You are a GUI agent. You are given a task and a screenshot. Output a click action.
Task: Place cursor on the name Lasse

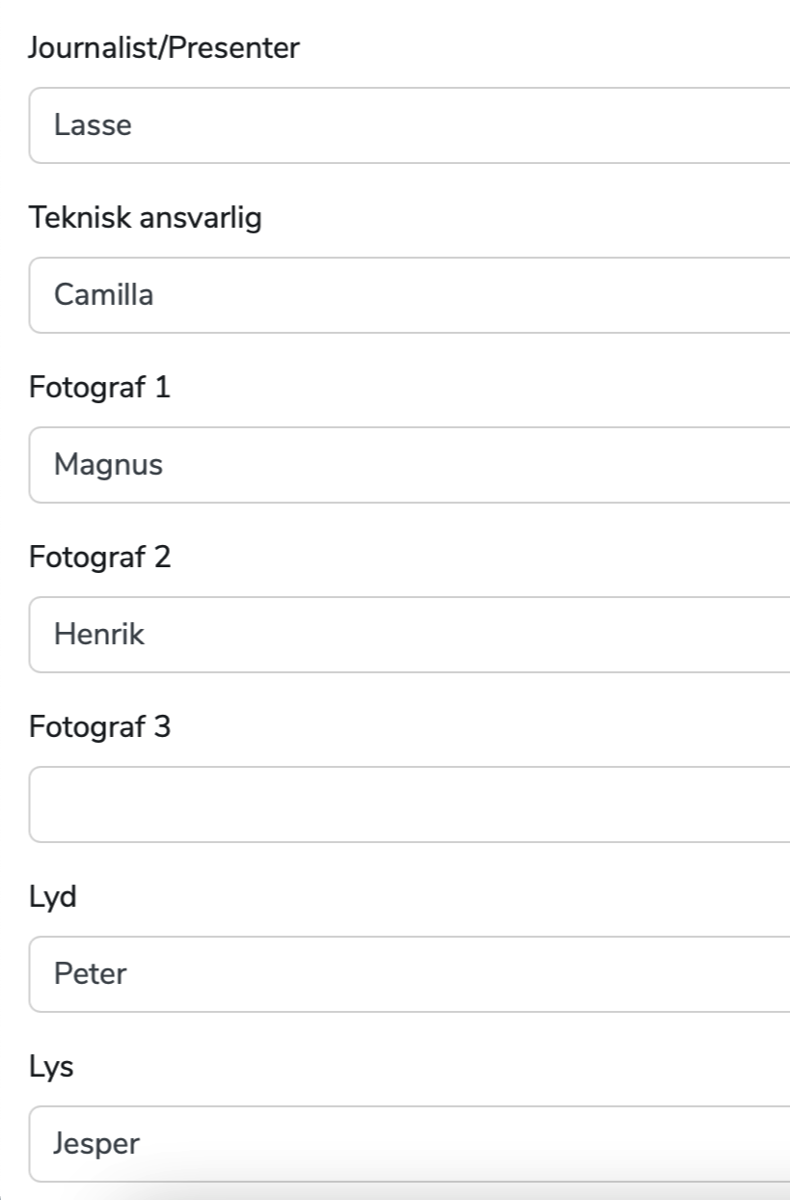tap(93, 125)
